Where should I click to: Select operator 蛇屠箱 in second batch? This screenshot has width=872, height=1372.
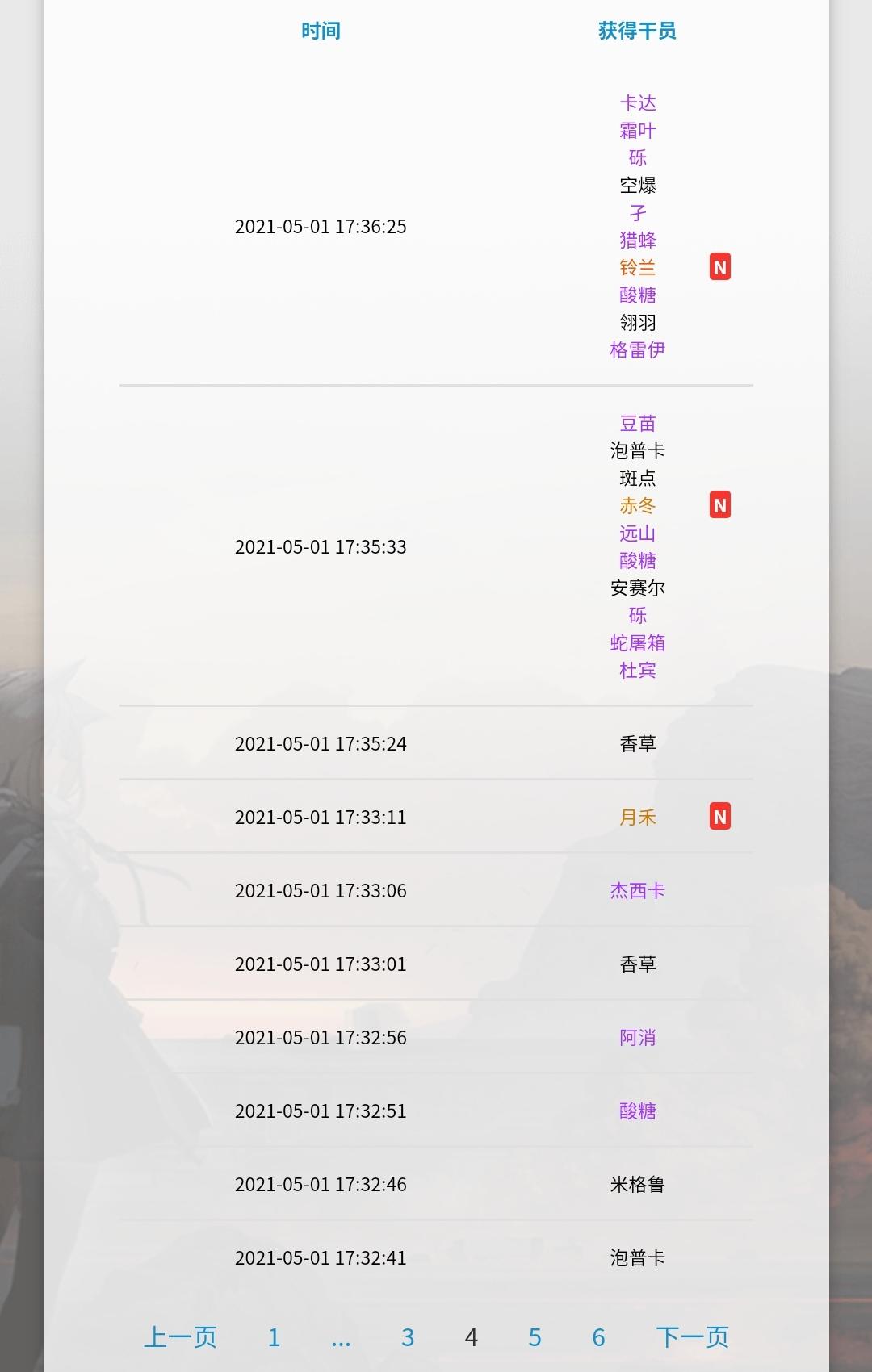coord(637,643)
